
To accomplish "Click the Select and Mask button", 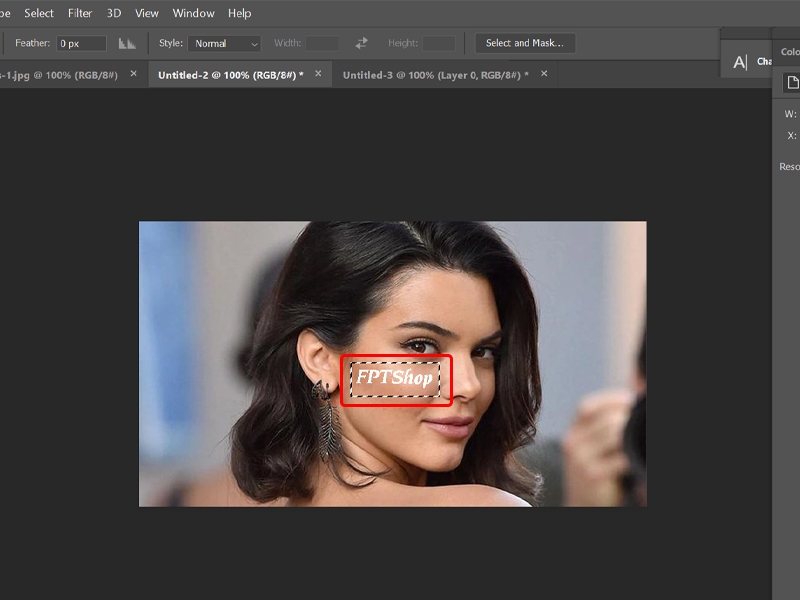I will [x=525, y=43].
